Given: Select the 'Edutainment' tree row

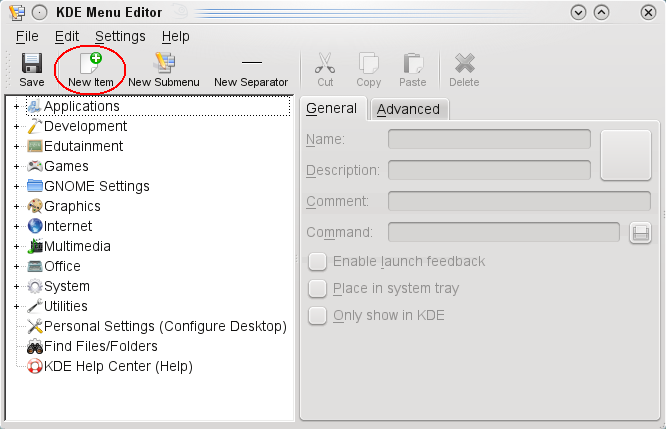Looking at the screenshot, I should 83,146.
